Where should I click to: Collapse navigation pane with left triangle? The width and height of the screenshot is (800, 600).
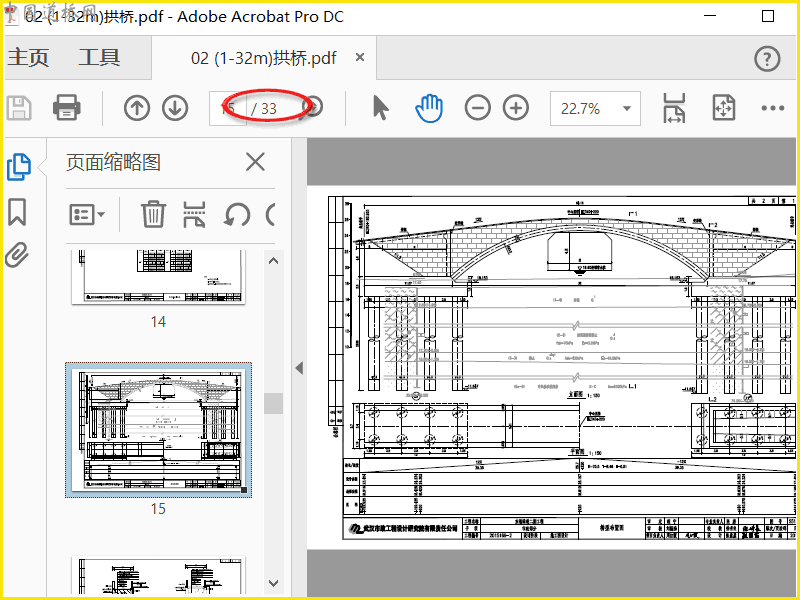click(299, 368)
